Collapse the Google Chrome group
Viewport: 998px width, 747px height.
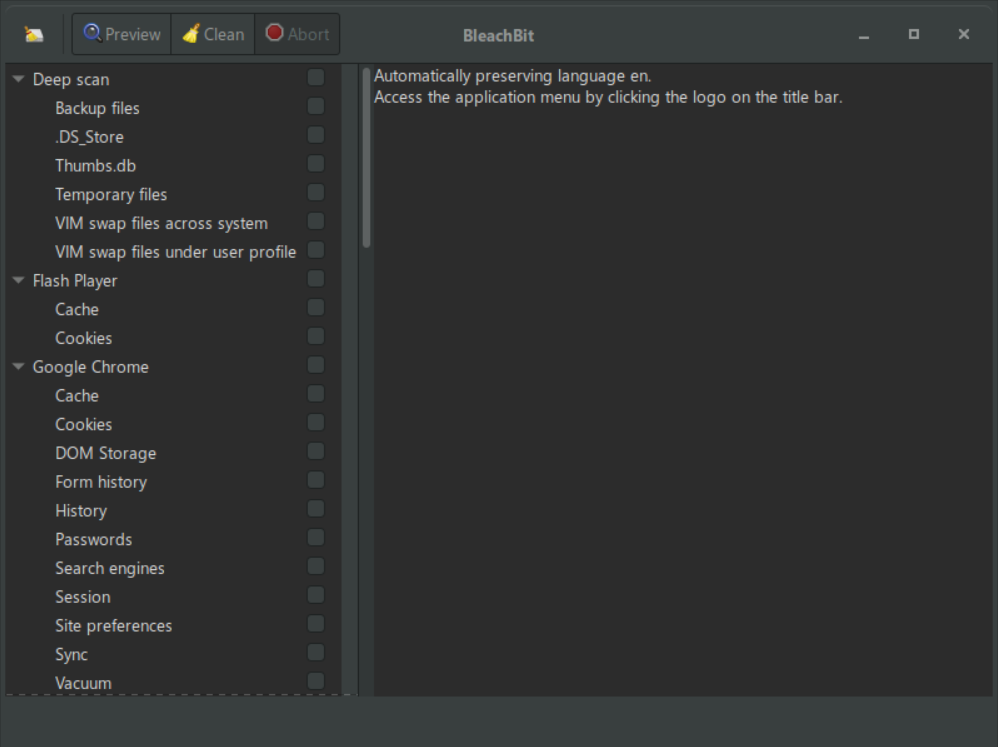click(18, 367)
